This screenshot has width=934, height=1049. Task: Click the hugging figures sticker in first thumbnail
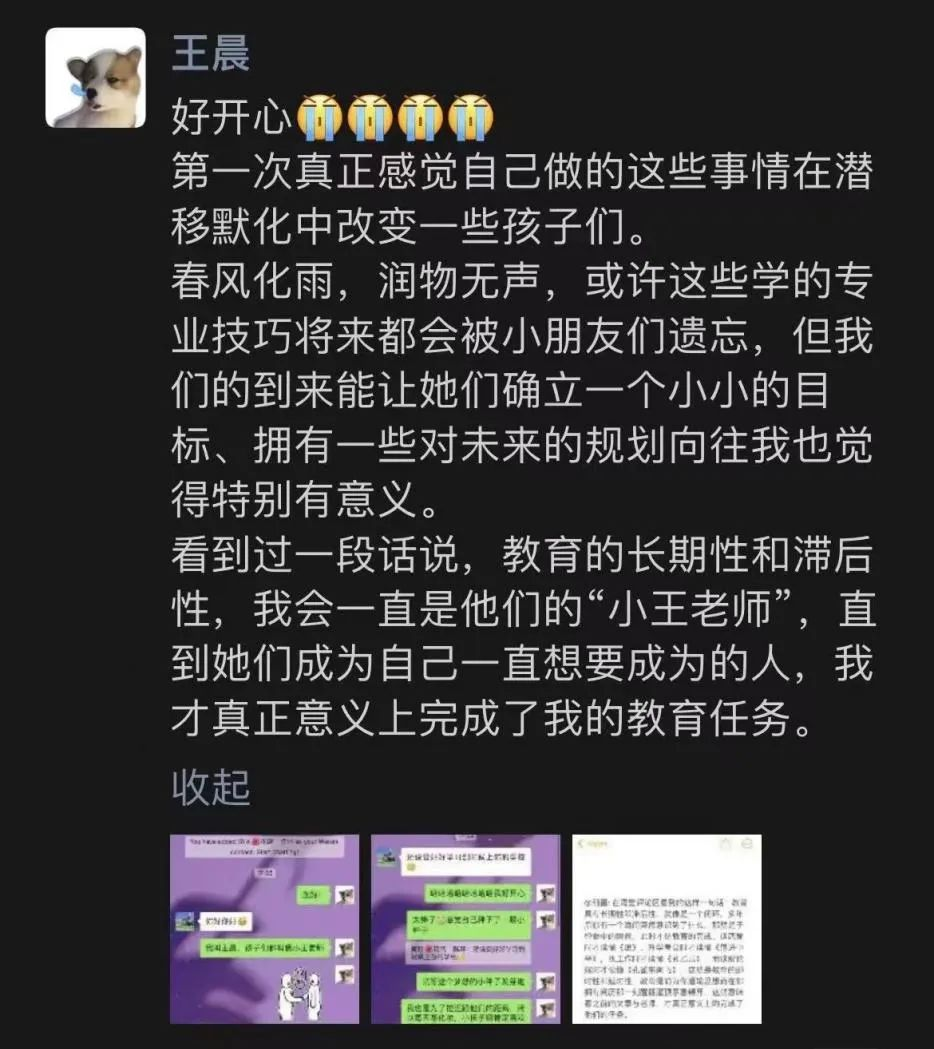click(301, 995)
